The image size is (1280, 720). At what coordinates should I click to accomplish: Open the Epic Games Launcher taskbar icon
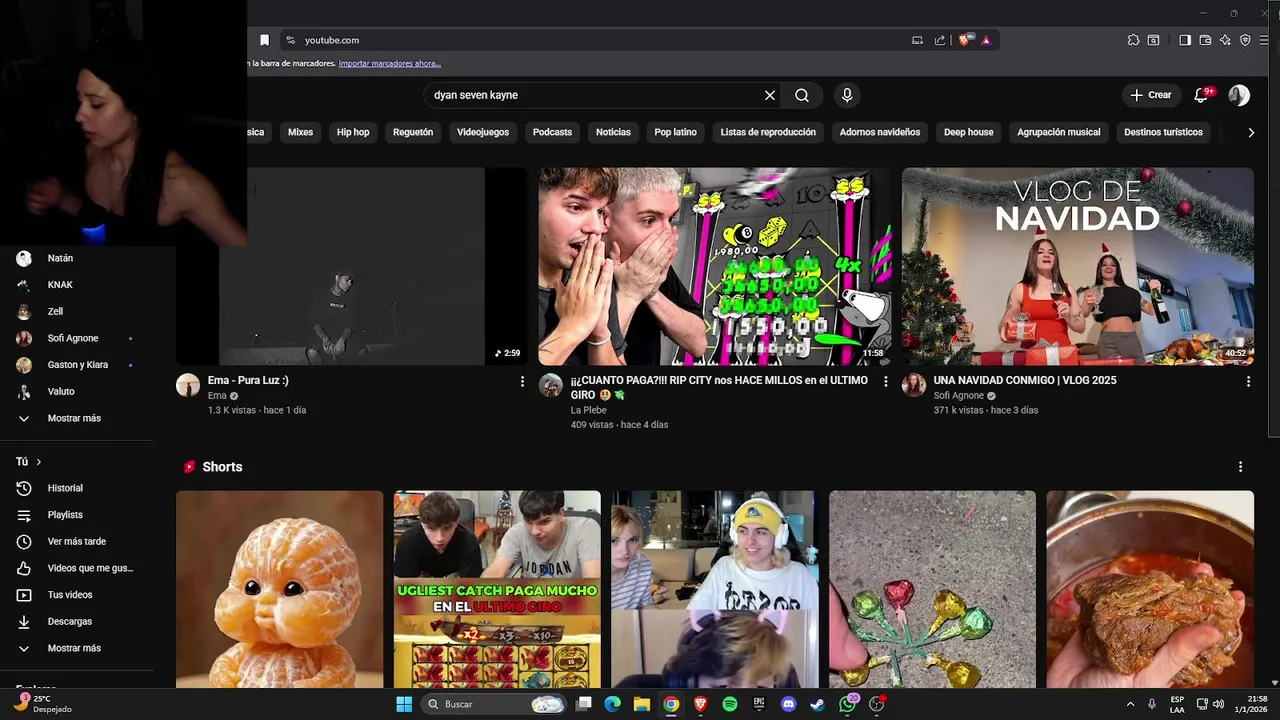tap(759, 704)
